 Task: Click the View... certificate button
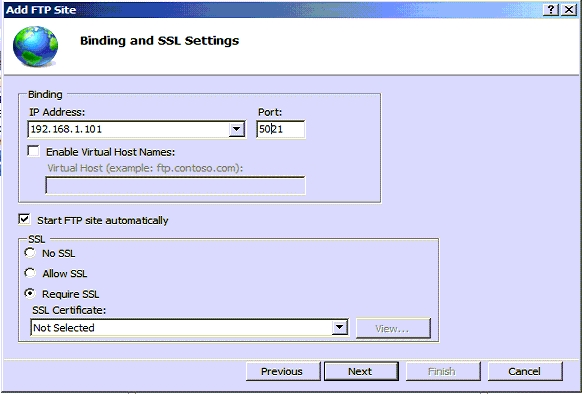(393, 328)
